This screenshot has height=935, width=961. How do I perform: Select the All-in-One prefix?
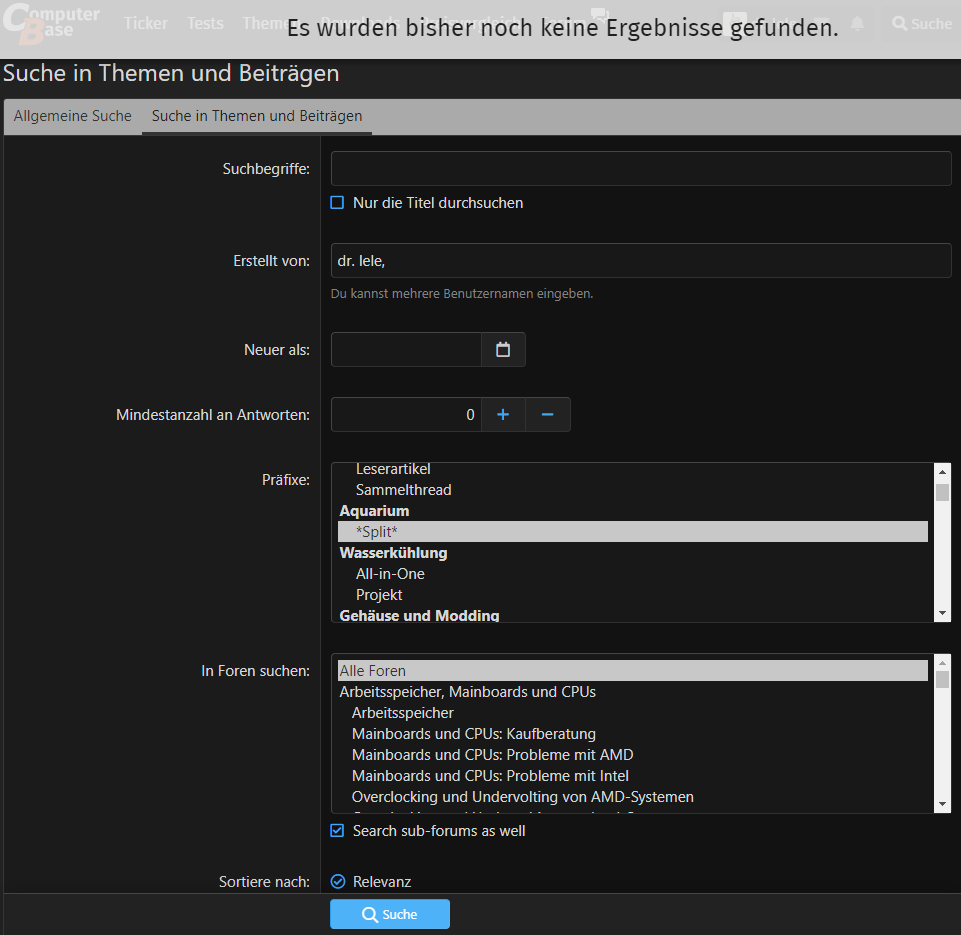[x=632, y=573]
